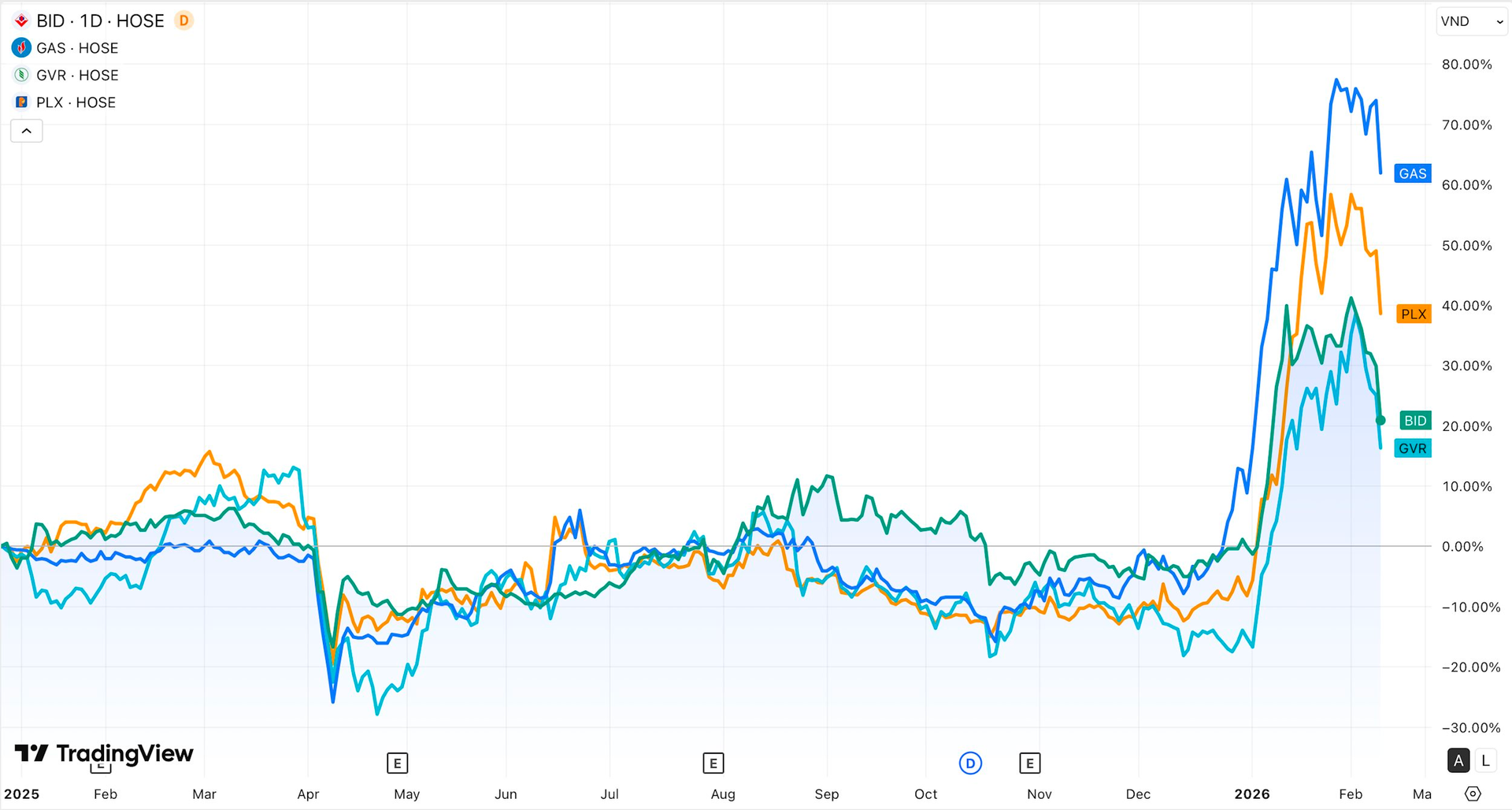This screenshot has height=810, width=1512.
Task: Click the blue GAS price label
Action: pos(1413,173)
